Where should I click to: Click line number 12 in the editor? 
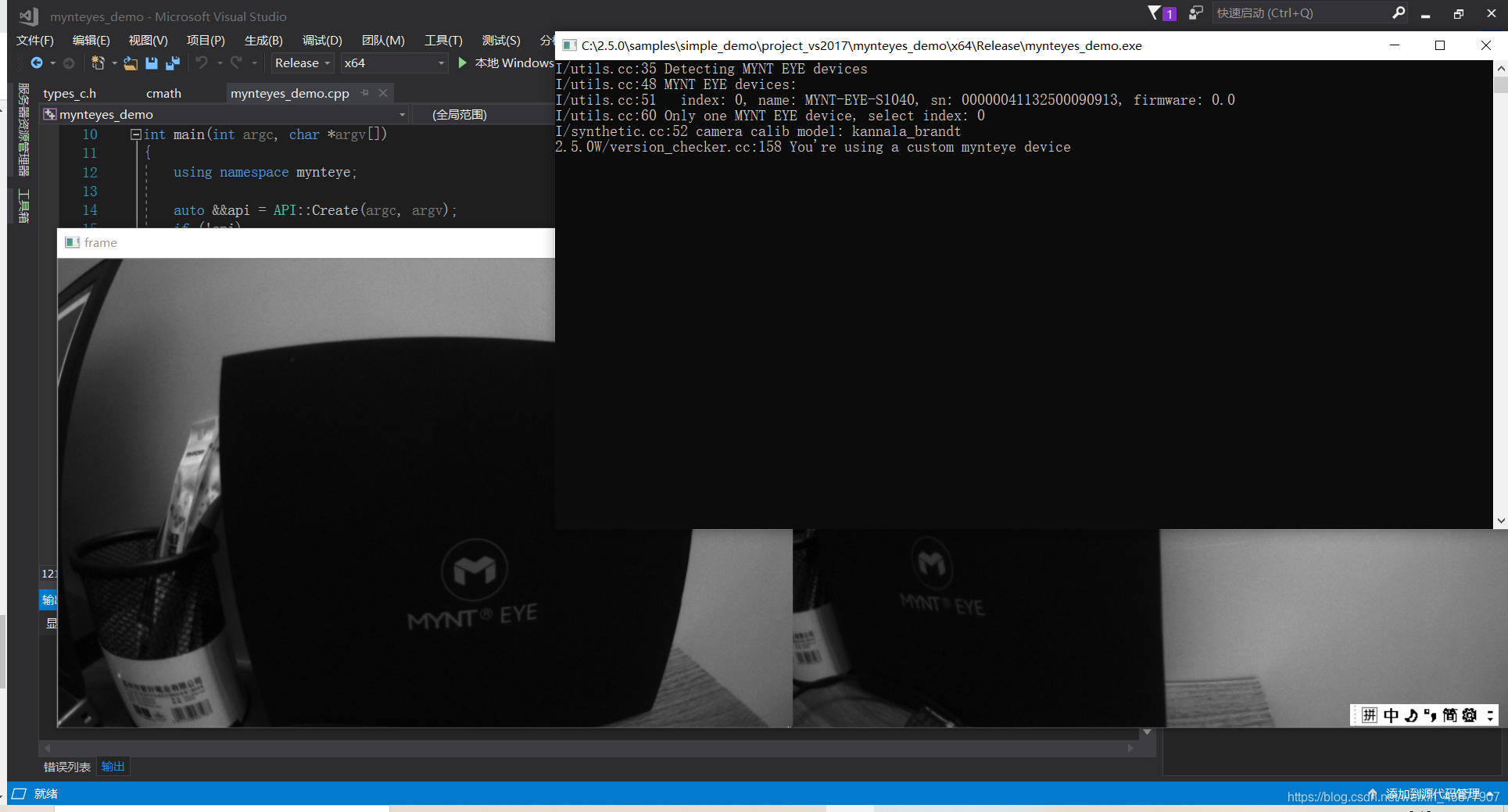[90, 173]
